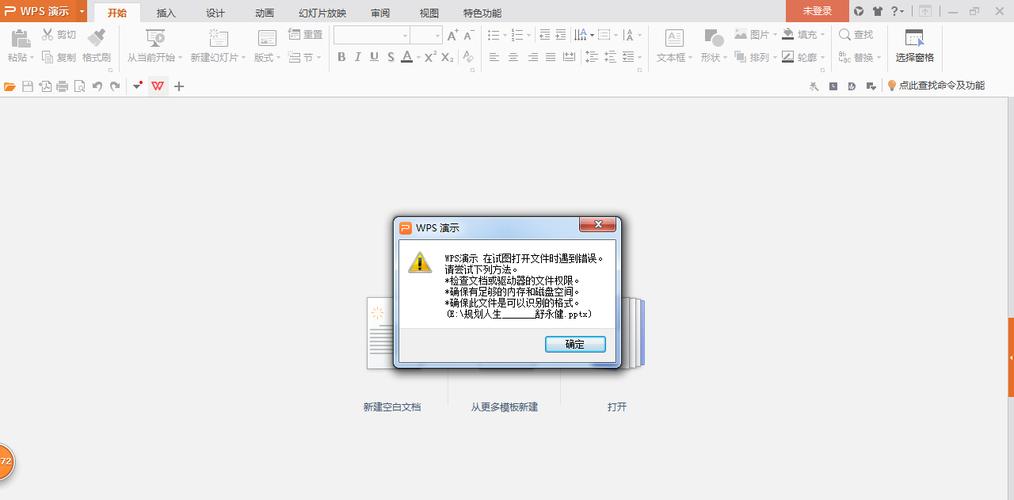The width and height of the screenshot is (1014, 500).
Task: Click the print quick-access icon
Action: coord(62,86)
